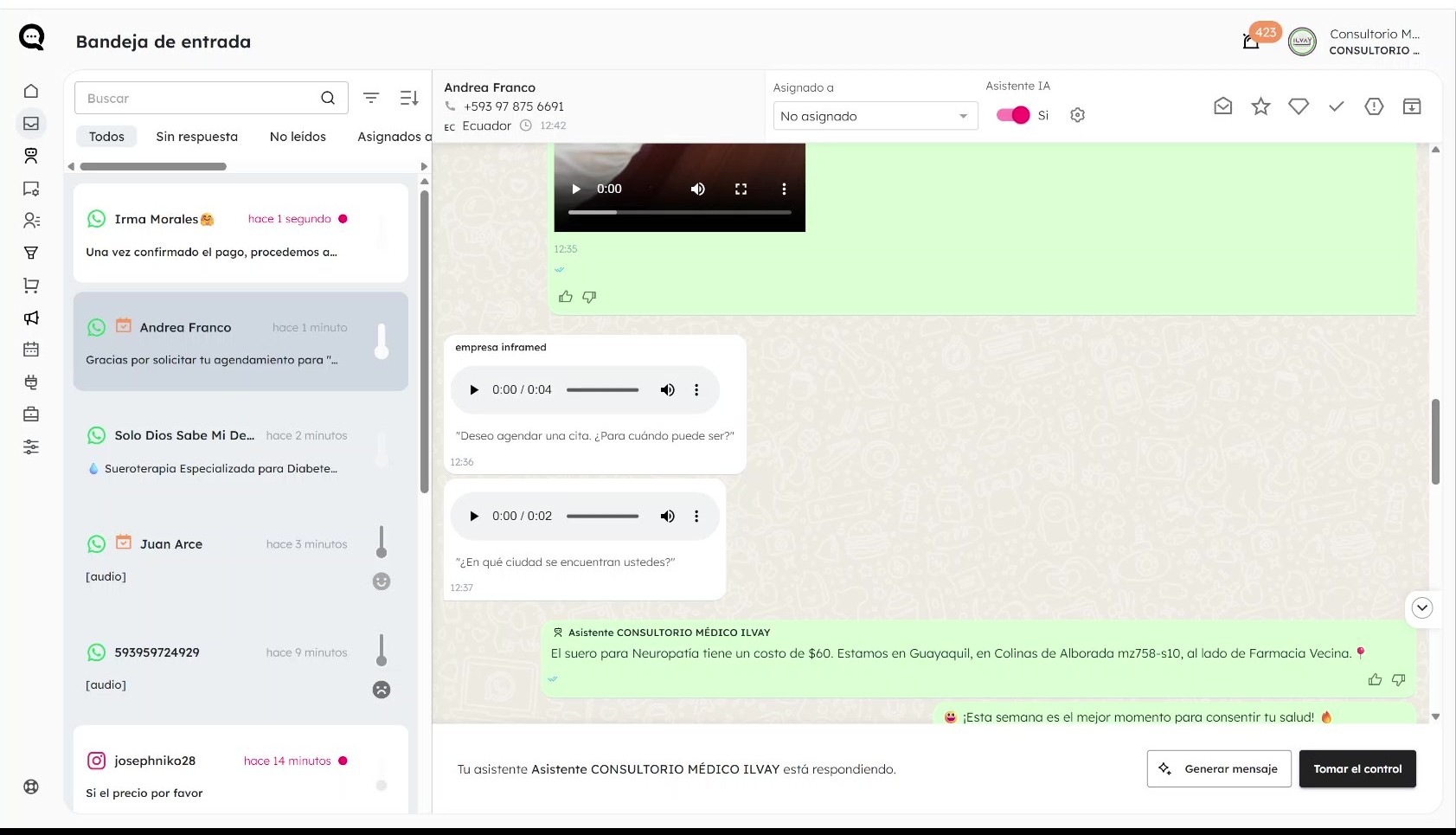Click the megaphone campaigns icon in sidebar
This screenshot has height=835, width=1456.
(31, 318)
